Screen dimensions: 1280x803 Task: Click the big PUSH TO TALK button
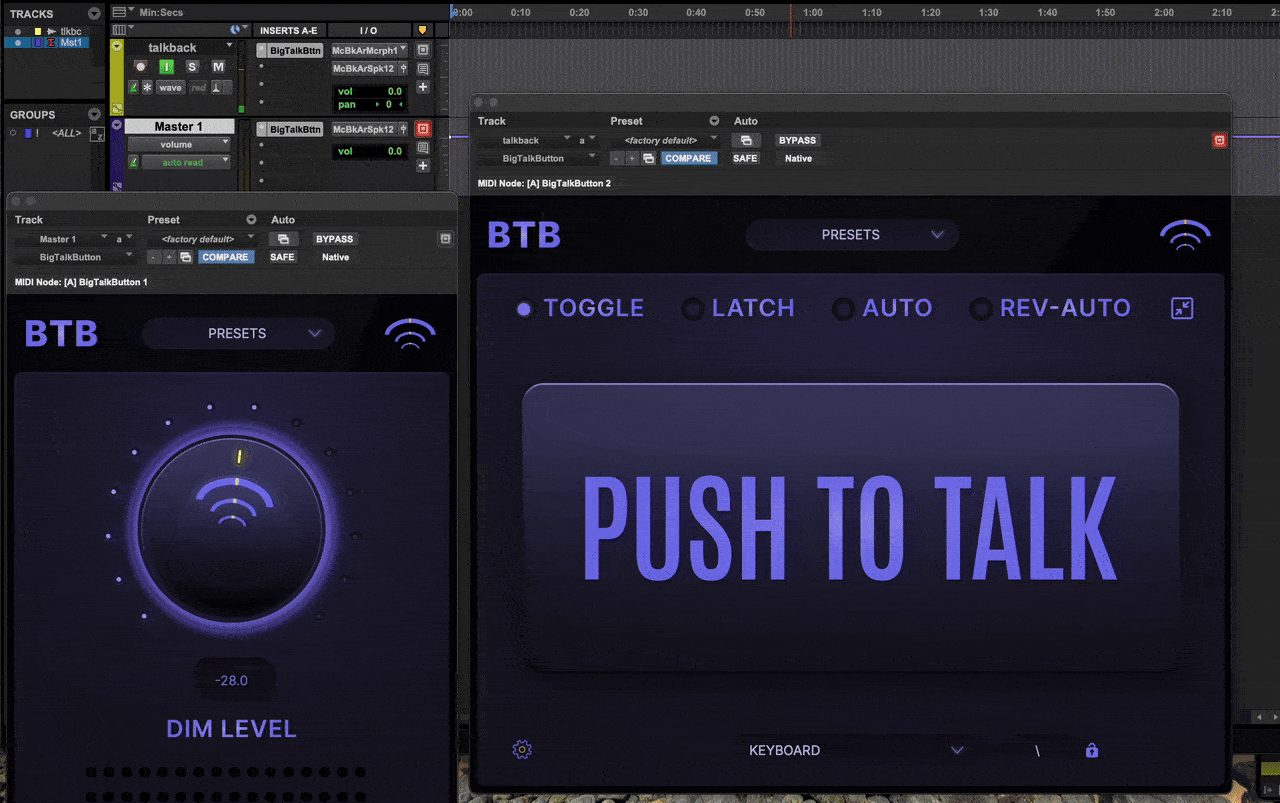tap(850, 527)
